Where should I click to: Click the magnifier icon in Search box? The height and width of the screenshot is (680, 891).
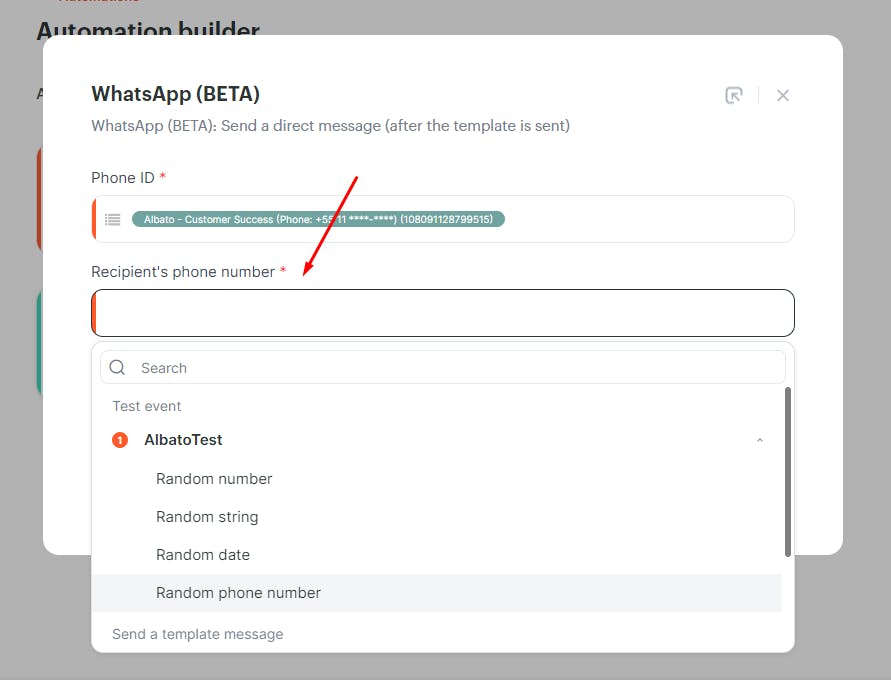pos(117,368)
